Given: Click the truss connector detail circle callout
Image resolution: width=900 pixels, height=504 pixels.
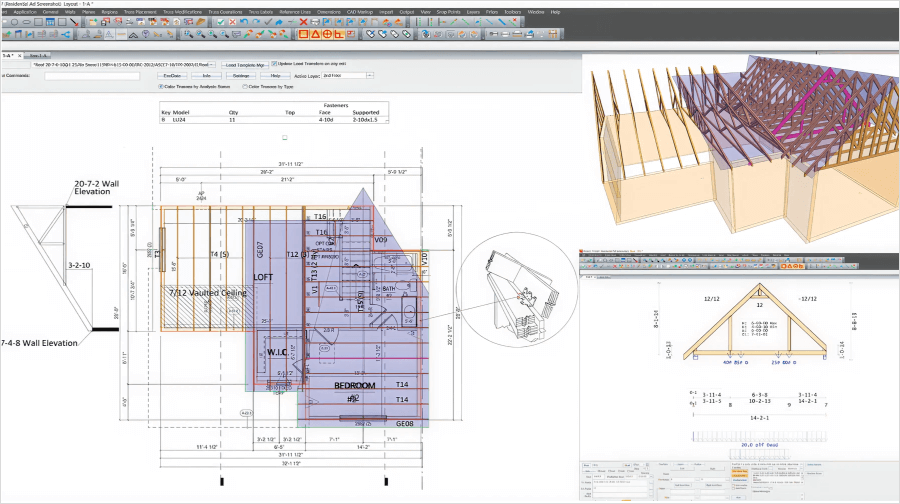Looking at the screenshot, I should coord(515,290).
